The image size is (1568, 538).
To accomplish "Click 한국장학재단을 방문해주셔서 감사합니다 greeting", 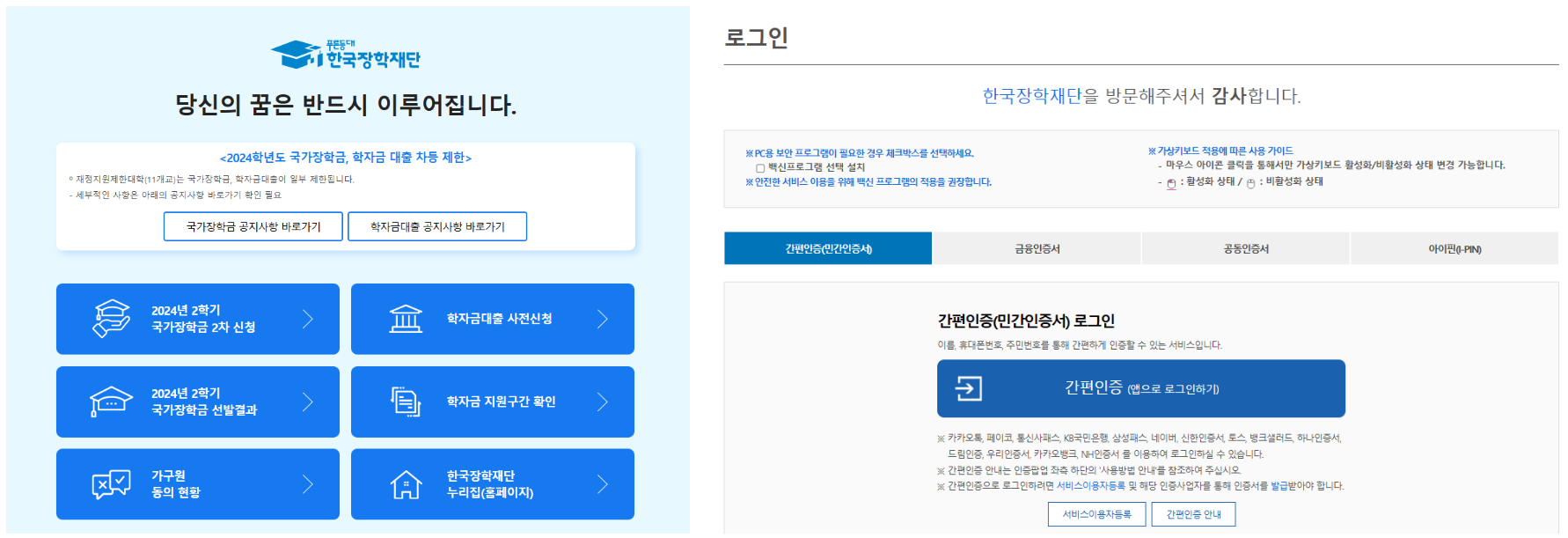I will tap(1141, 96).
